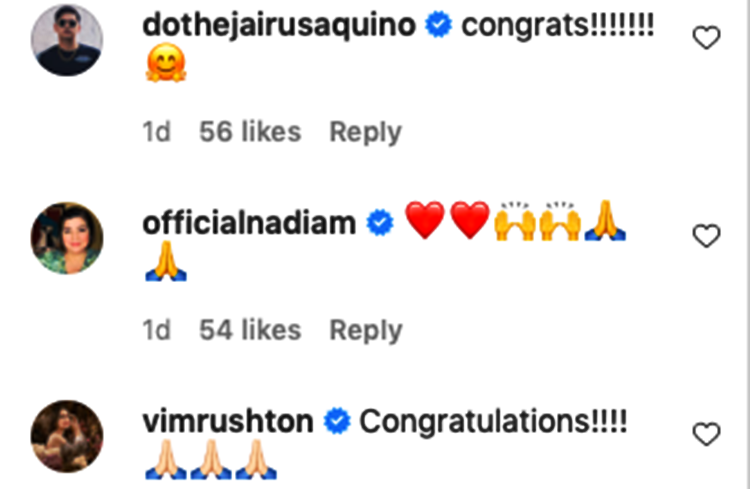
Task: Like dothejairusaquino's congrats comment with heart icon
Action: tap(706, 38)
